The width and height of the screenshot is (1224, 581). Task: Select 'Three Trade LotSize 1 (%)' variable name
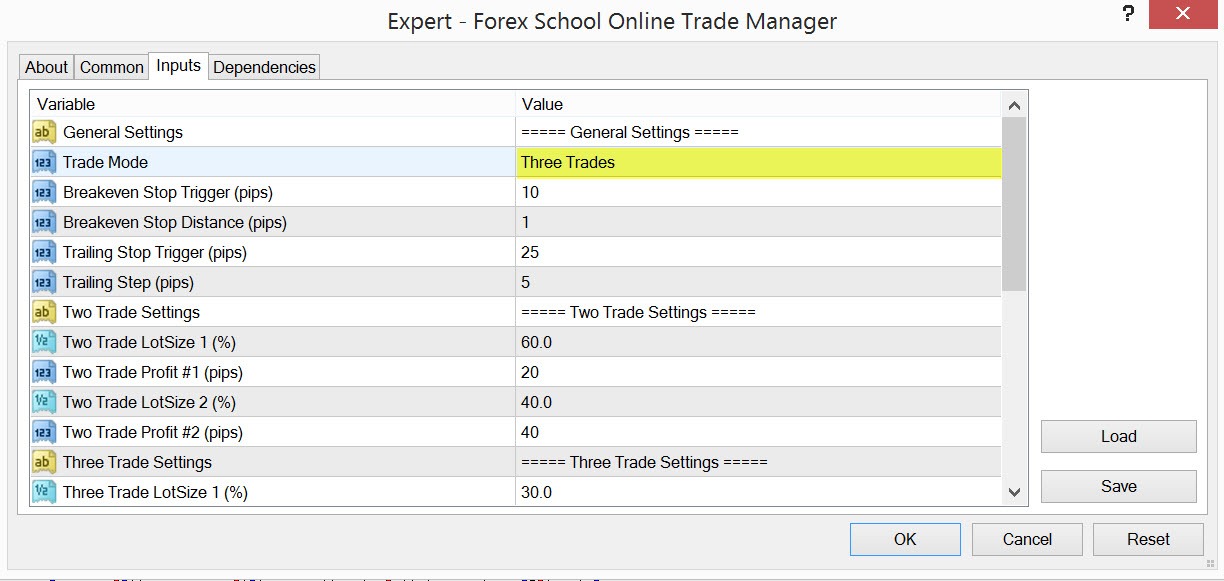(x=155, y=492)
